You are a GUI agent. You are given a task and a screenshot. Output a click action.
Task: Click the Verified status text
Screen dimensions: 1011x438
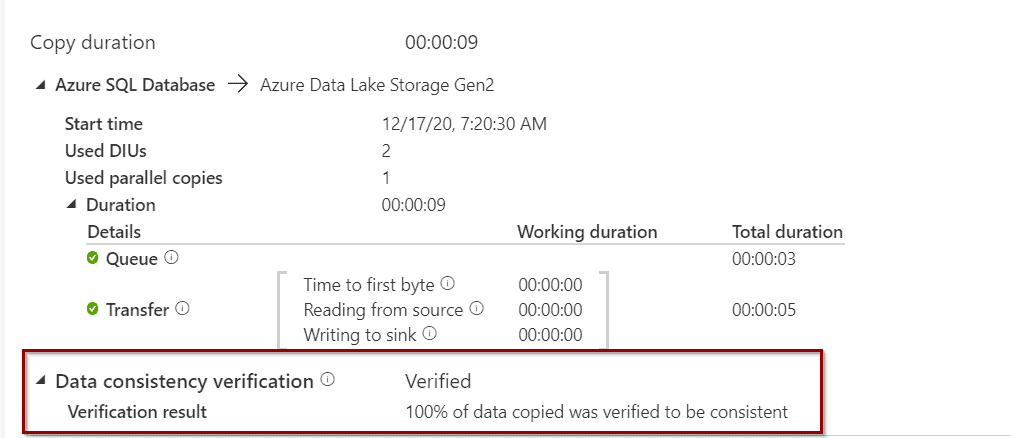(x=438, y=381)
